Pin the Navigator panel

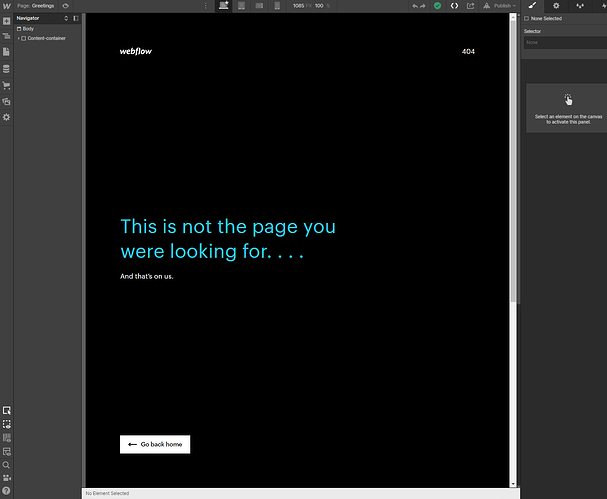coord(75,18)
